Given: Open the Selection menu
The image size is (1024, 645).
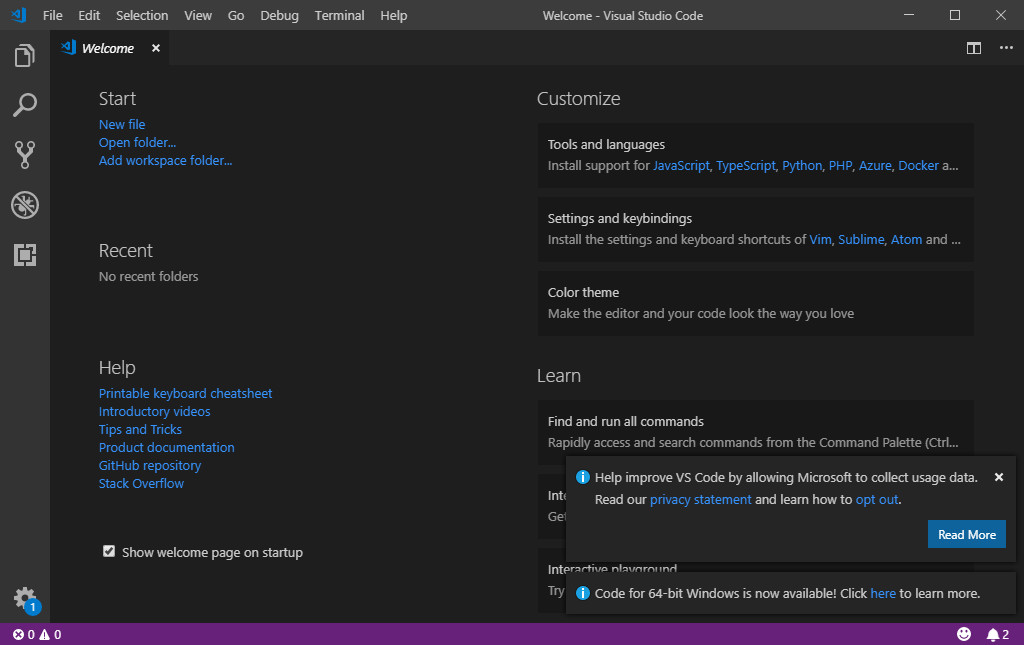Looking at the screenshot, I should pyautogui.click(x=142, y=16).
